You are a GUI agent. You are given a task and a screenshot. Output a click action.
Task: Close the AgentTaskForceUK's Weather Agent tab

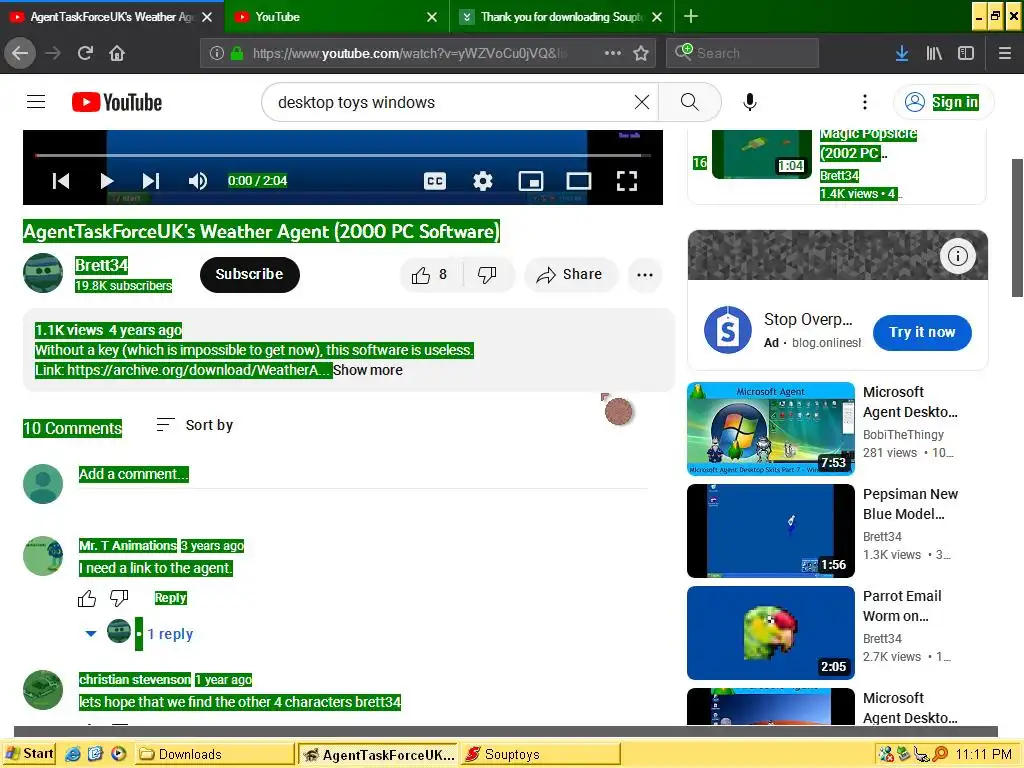(x=207, y=17)
